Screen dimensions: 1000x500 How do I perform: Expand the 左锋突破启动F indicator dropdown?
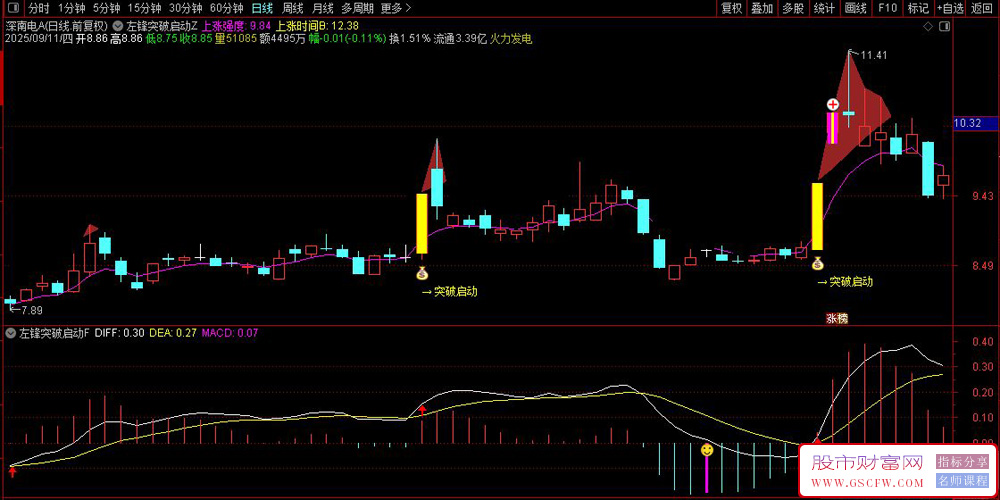pyautogui.click(x=11, y=332)
